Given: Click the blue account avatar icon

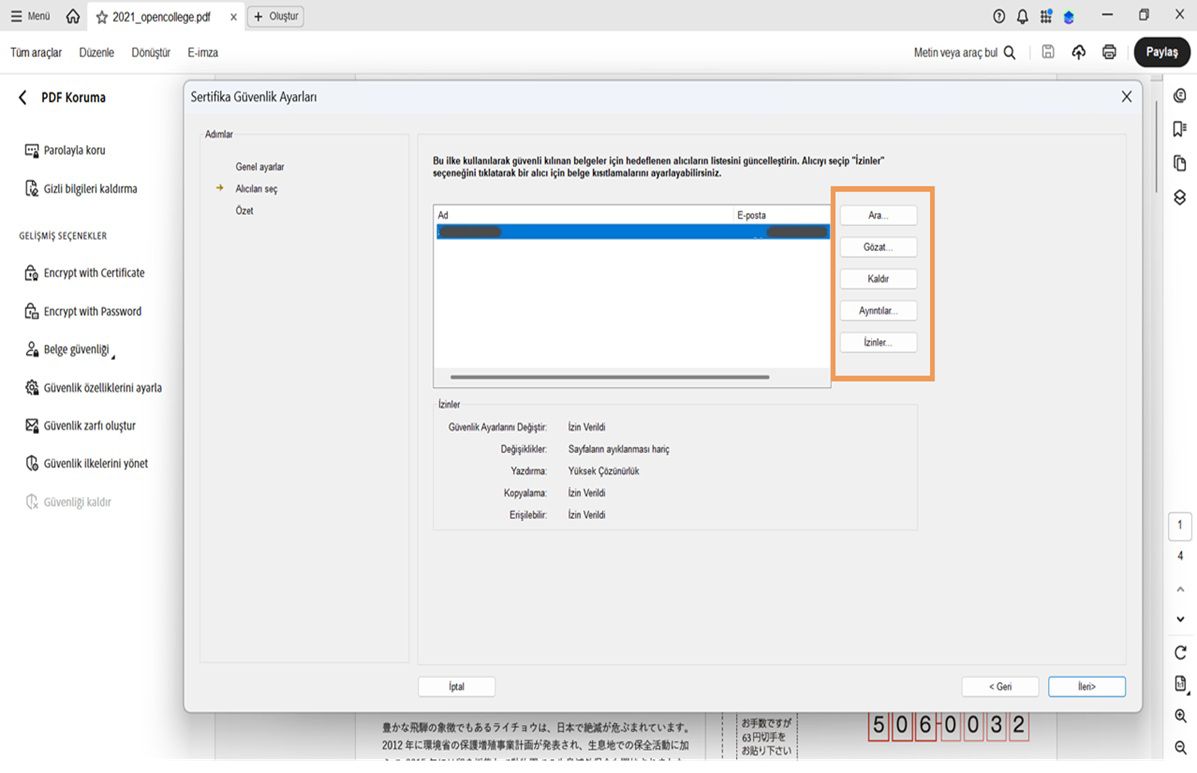Looking at the screenshot, I should tap(1069, 17).
